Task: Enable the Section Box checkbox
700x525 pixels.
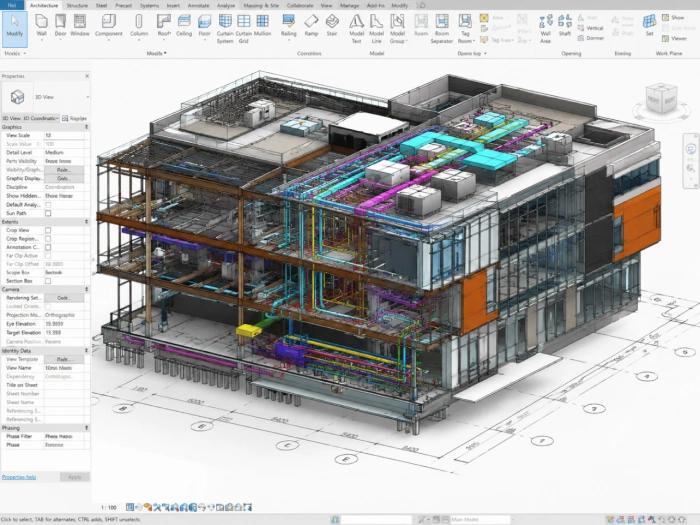Action: point(48,281)
